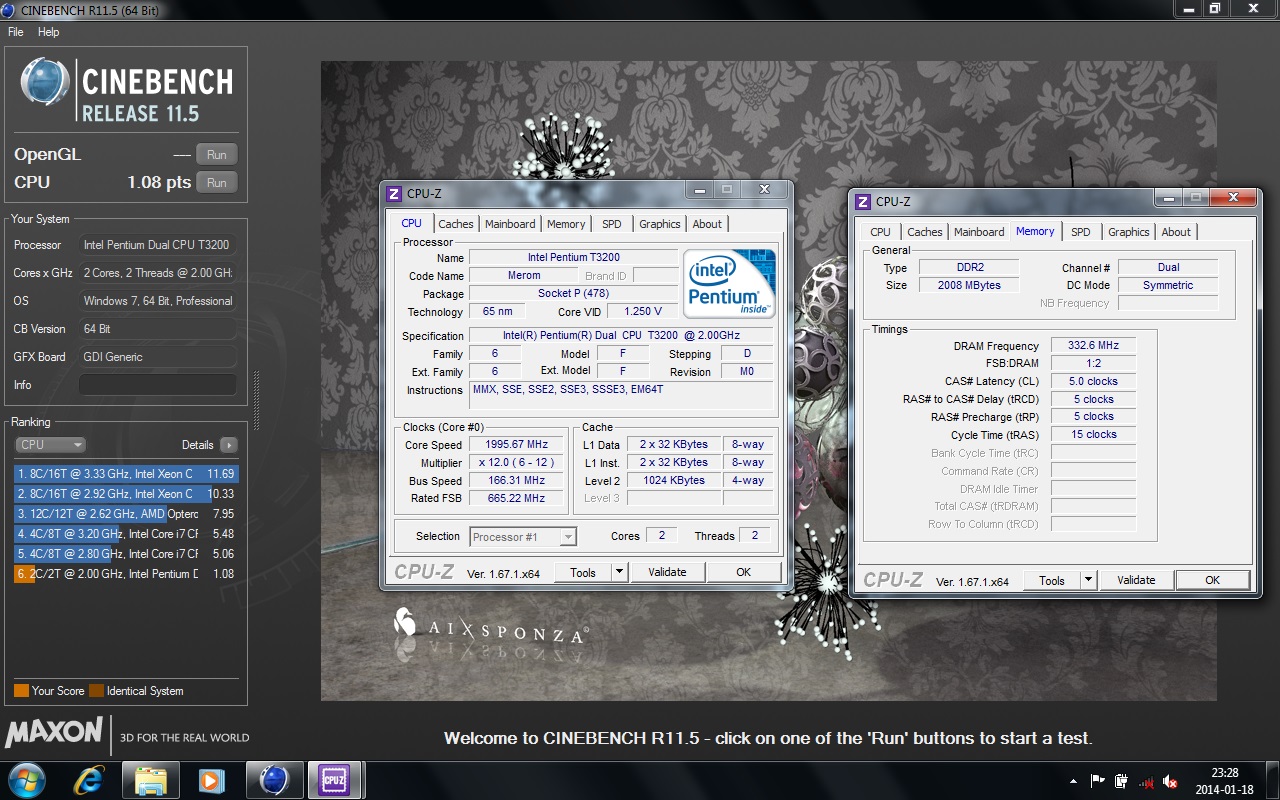Open Mainboard tab in left CPU-Z window
This screenshot has width=1280, height=800.
click(x=510, y=224)
